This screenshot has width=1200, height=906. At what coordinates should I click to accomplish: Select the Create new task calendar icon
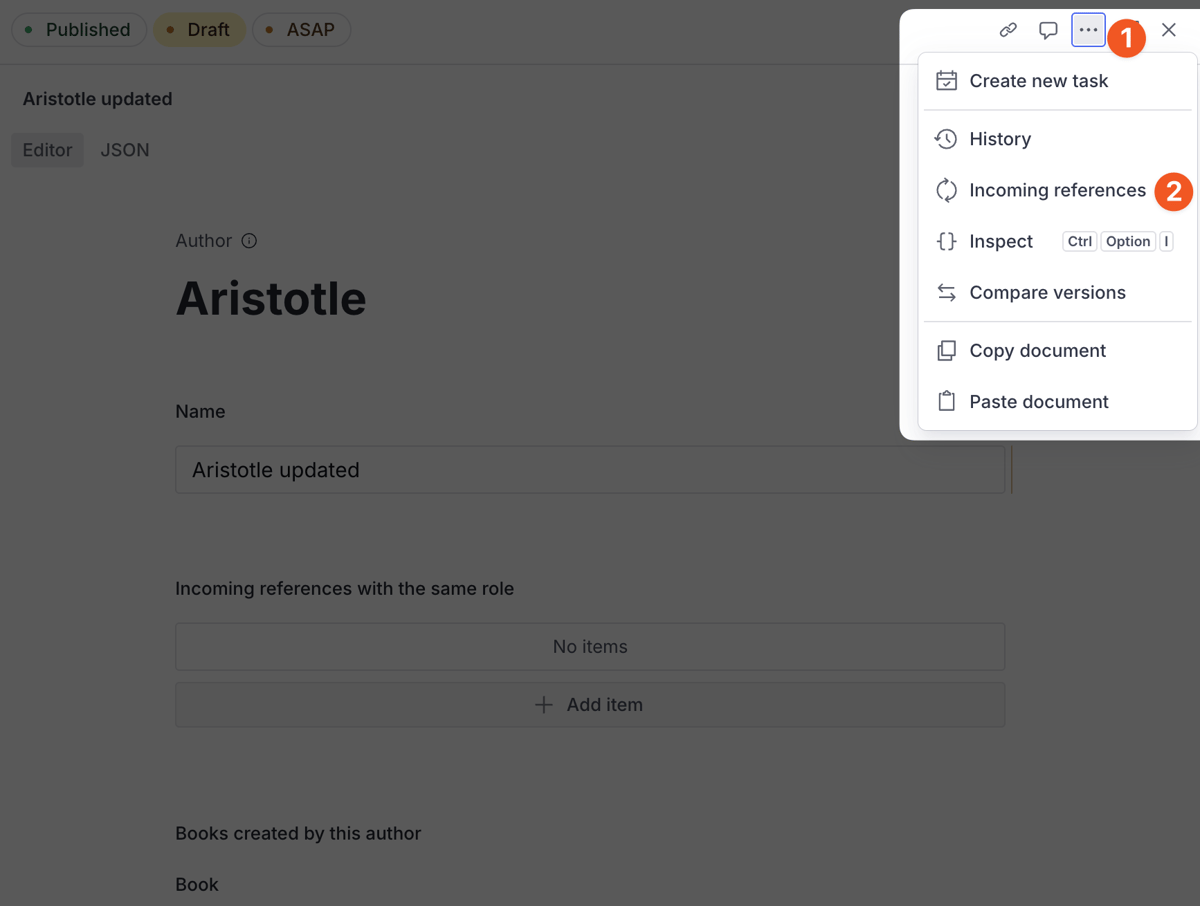click(x=946, y=80)
